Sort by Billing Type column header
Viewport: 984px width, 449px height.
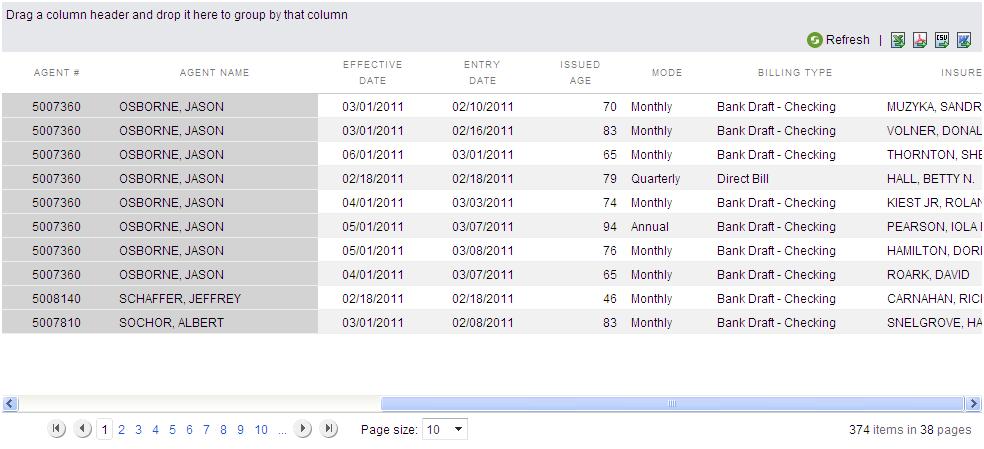point(794,73)
